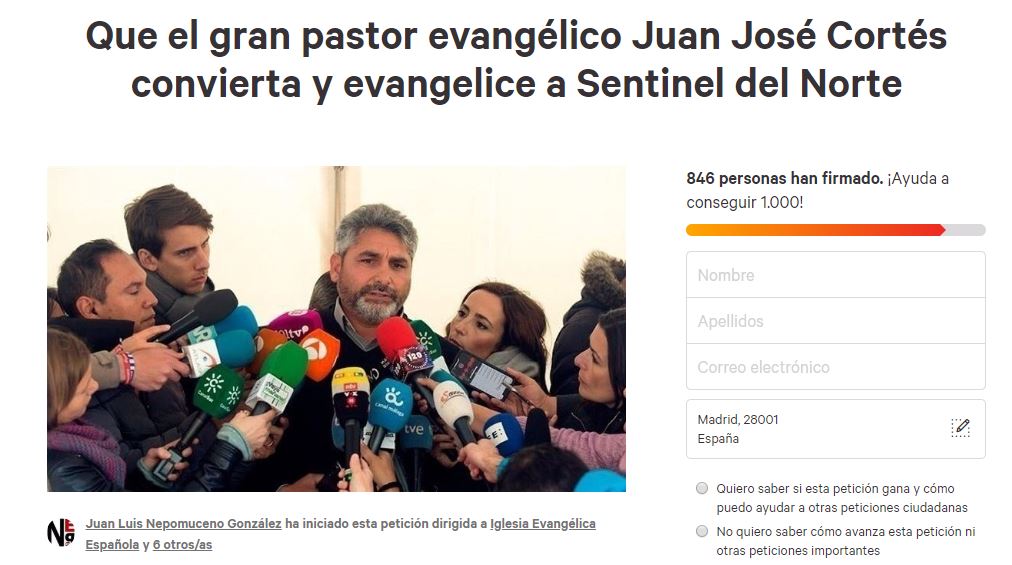
Task: Click the 'Madrid, 28001' postal text
Action: [x=738, y=420]
